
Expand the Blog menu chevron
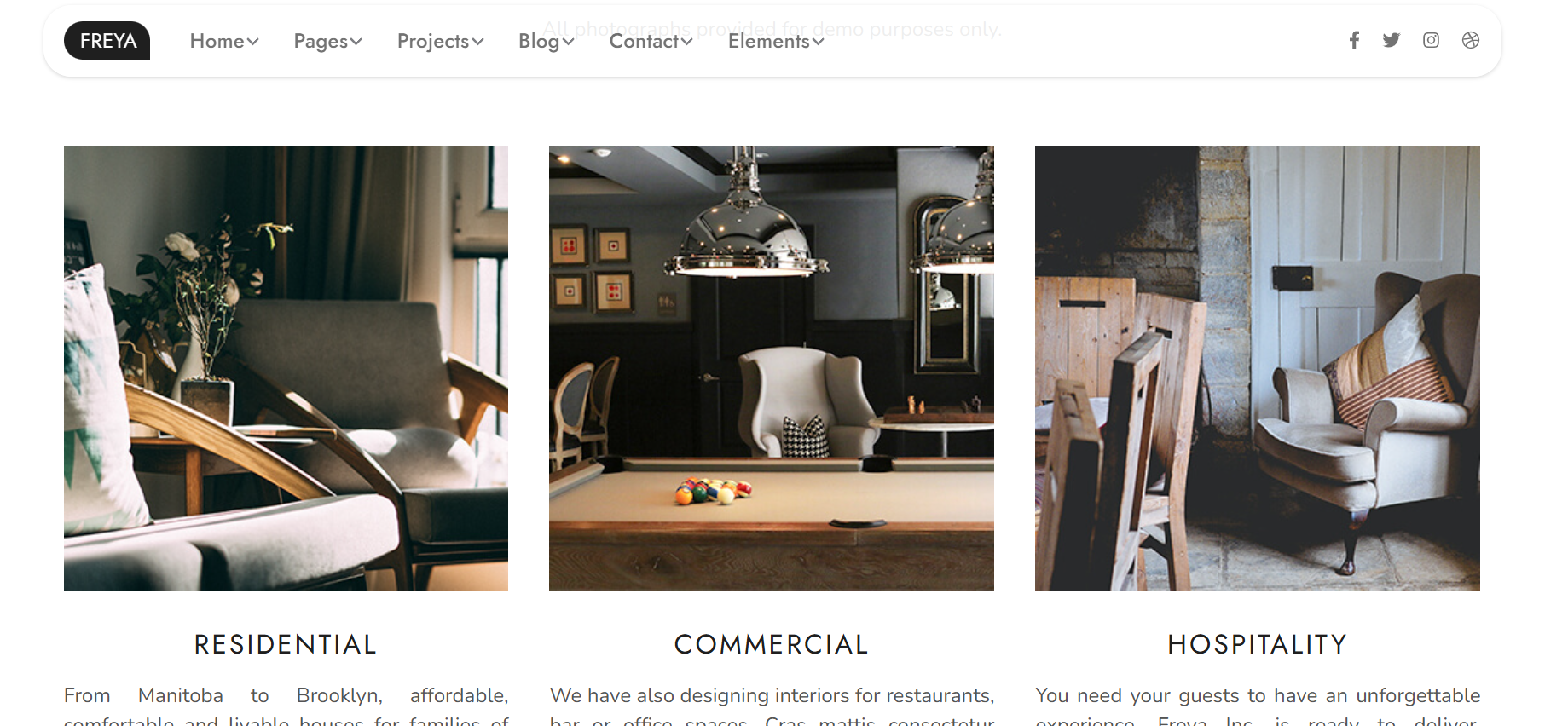tap(569, 42)
